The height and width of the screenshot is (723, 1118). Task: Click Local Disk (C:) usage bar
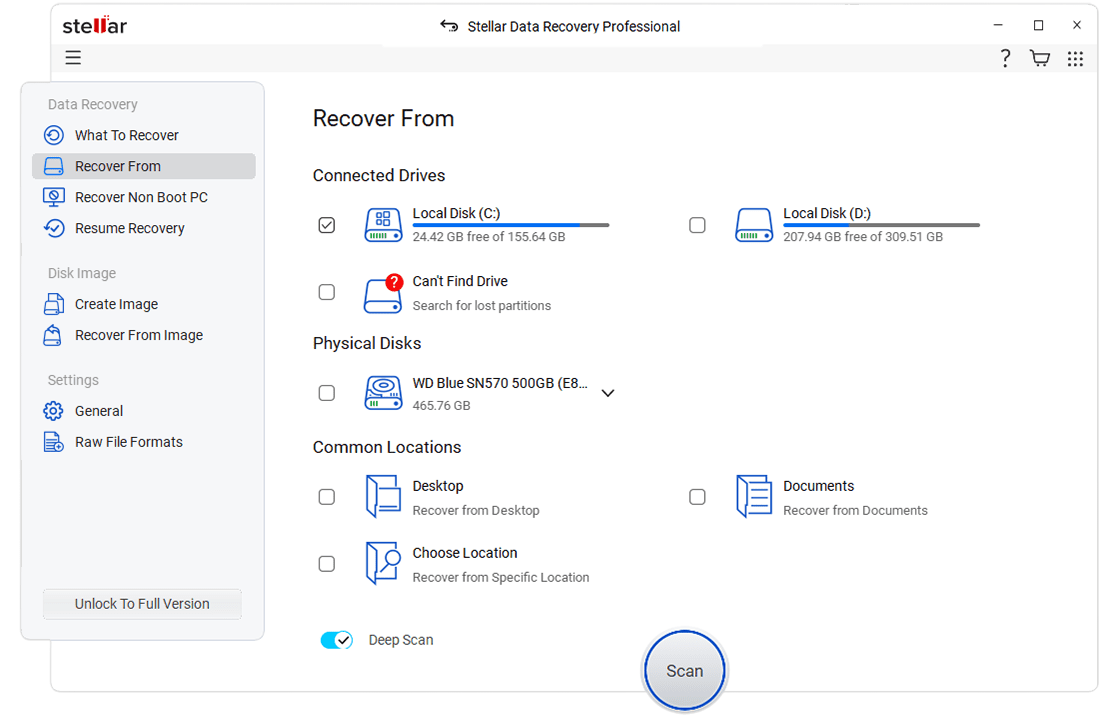(x=510, y=225)
